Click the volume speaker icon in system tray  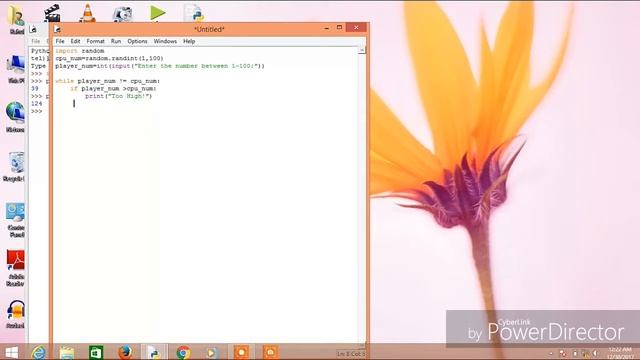coord(596,353)
